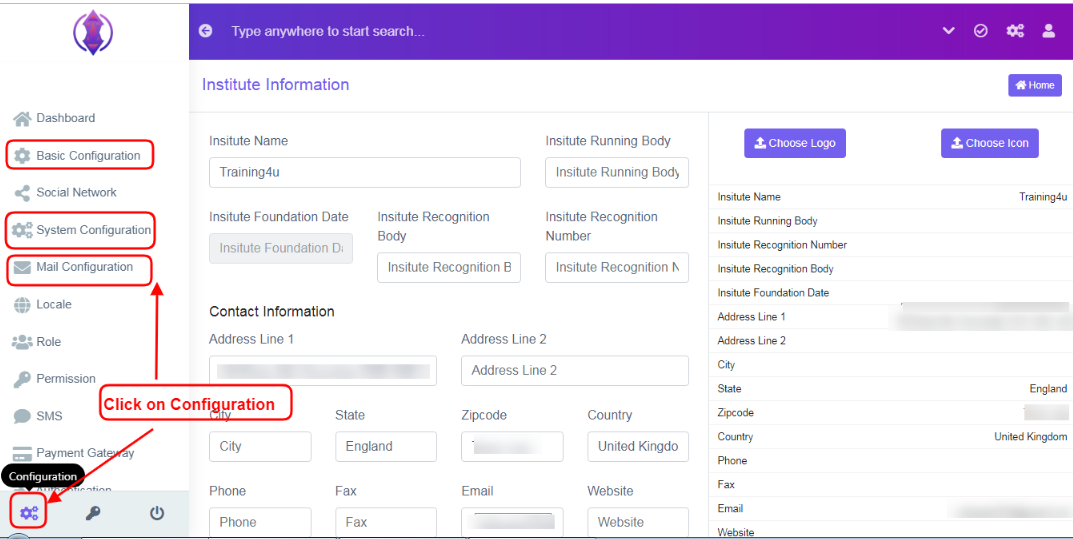Focus the Insitute Name field
The width and height of the screenshot is (1073, 539).
click(365, 172)
